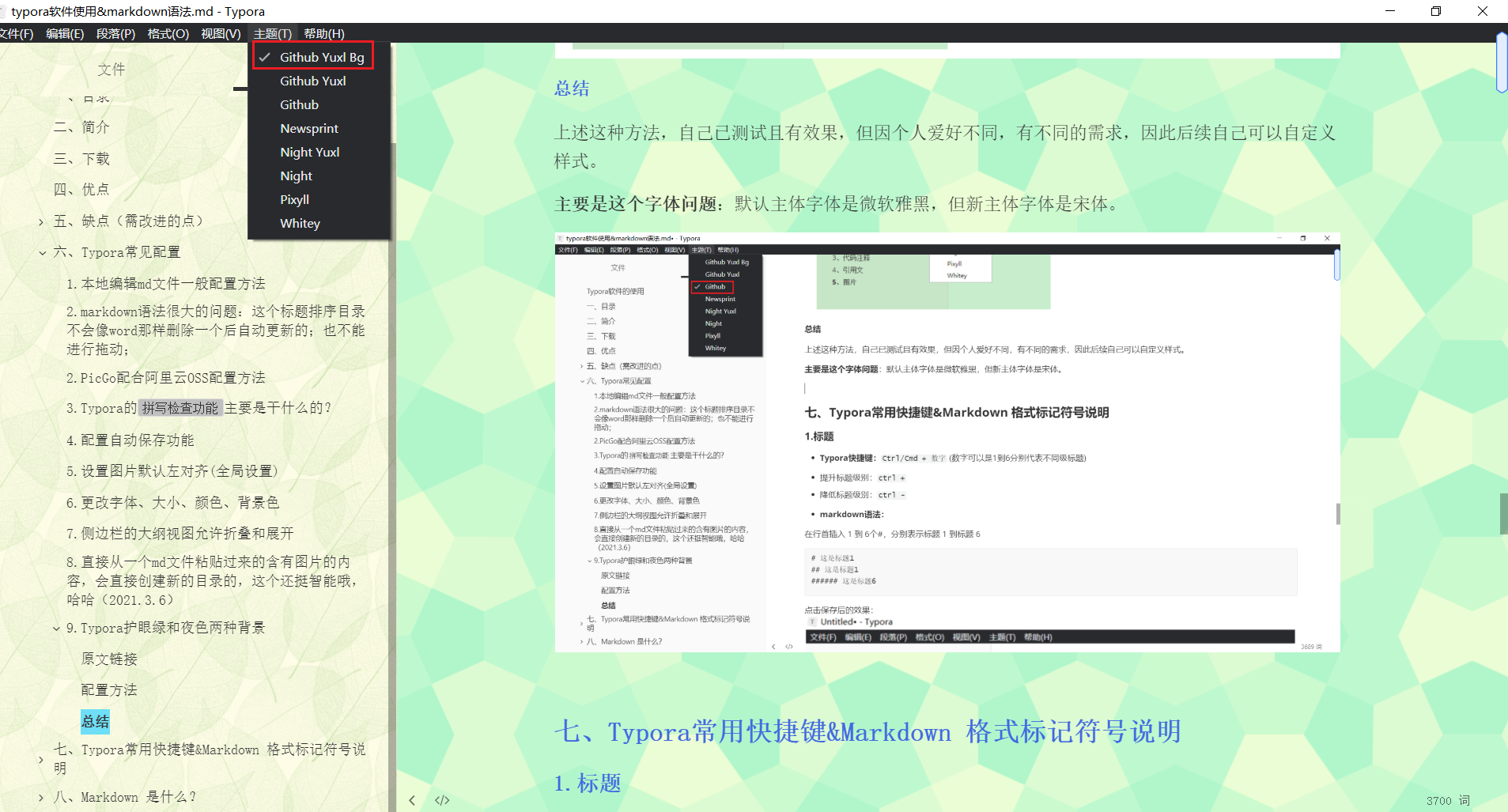
Task: Go to 4.配置自动保存功能 outline entry
Action: point(130,440)
